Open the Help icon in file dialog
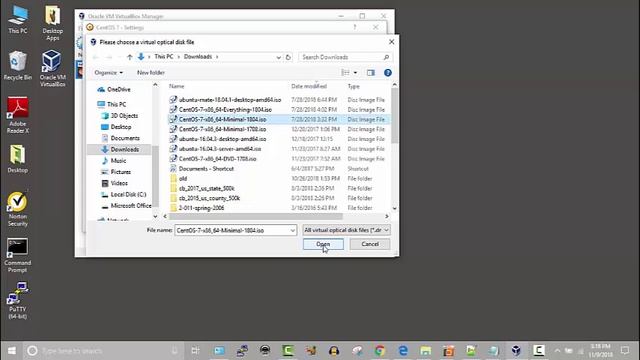This screenshot has width=640, height=360. click(388, 73)
